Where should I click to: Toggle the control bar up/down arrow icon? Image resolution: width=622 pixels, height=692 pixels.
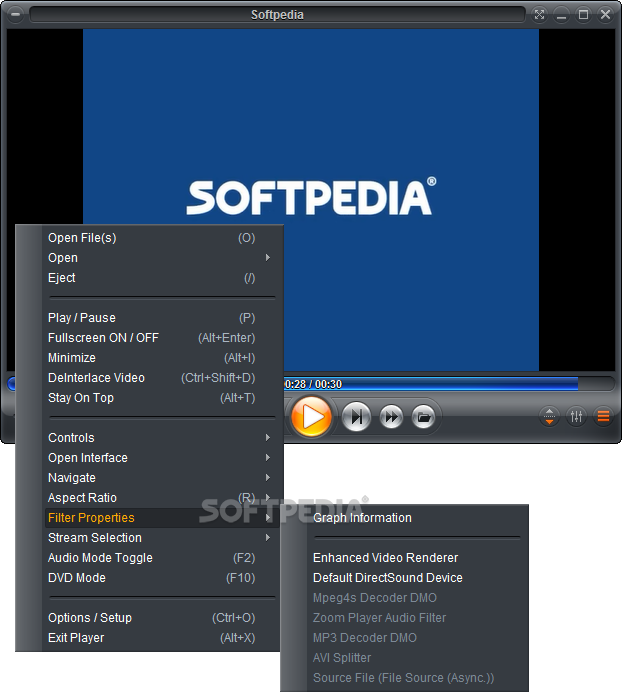[x=549, y=416]
